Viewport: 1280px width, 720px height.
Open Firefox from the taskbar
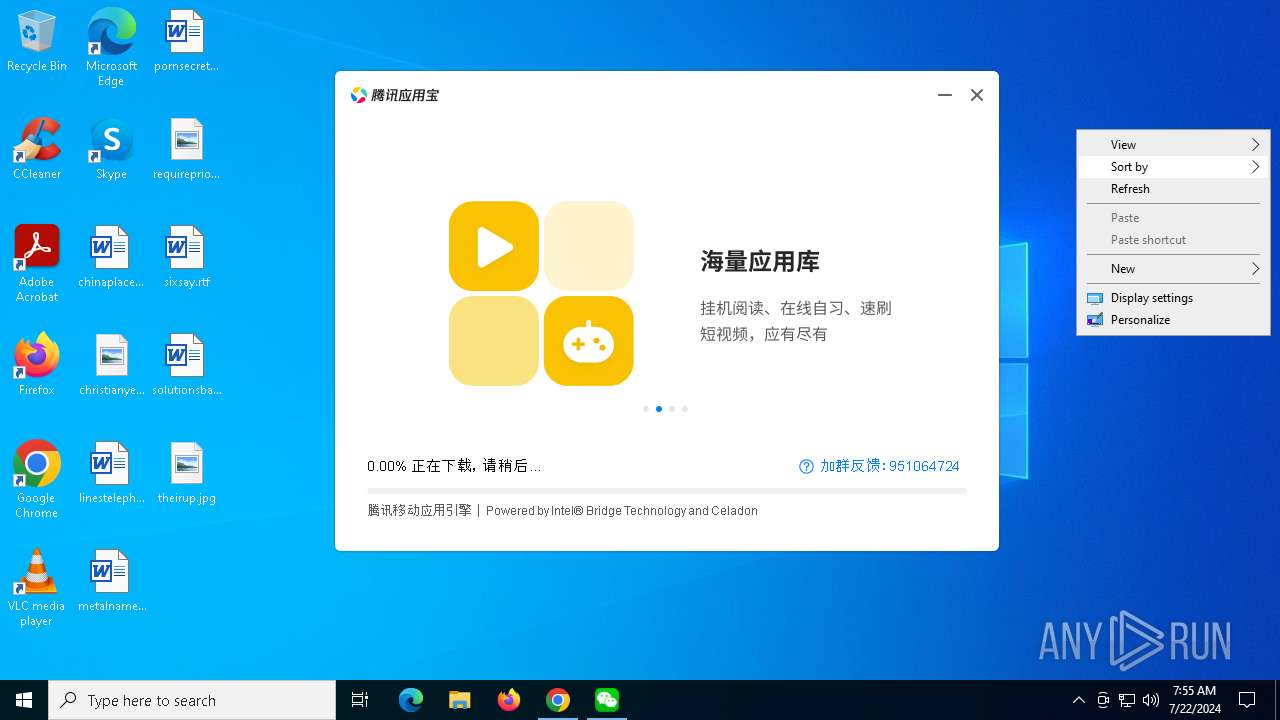click(509, 700)
